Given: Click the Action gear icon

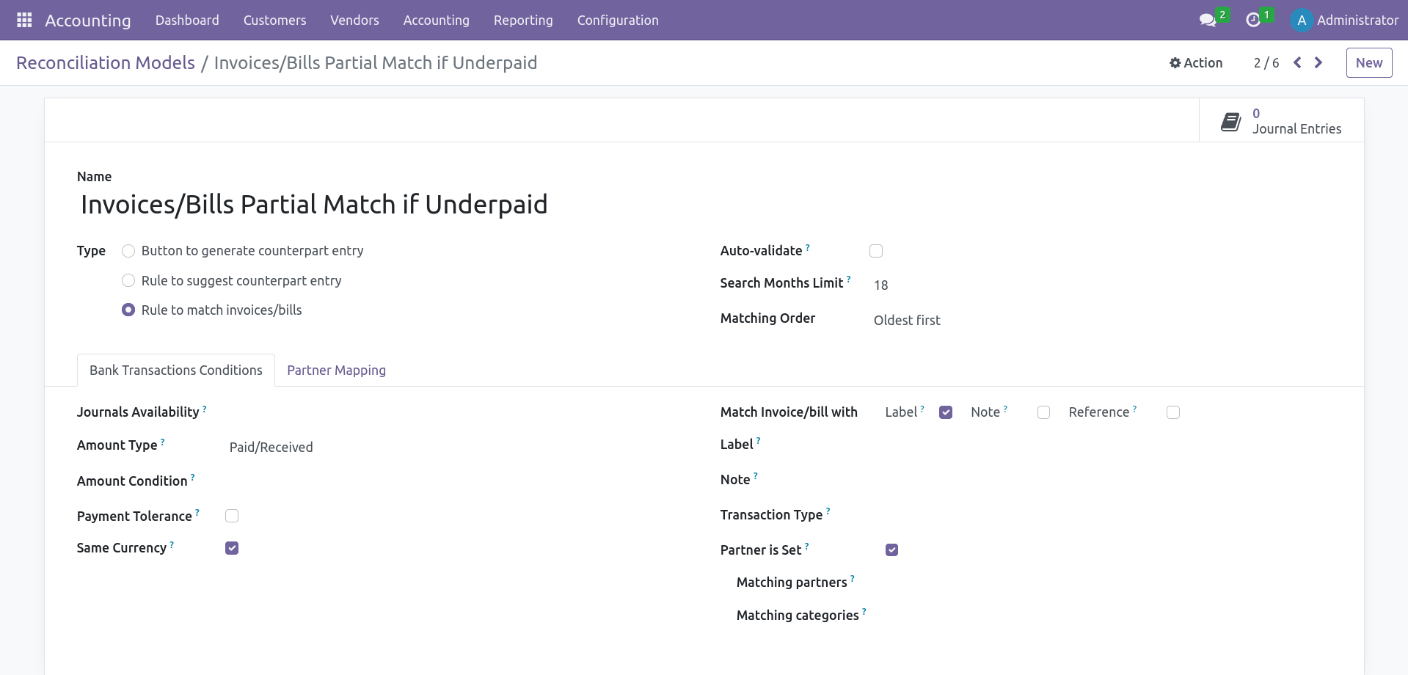Looking at the screenshot, I should (x=1175, y=63).
